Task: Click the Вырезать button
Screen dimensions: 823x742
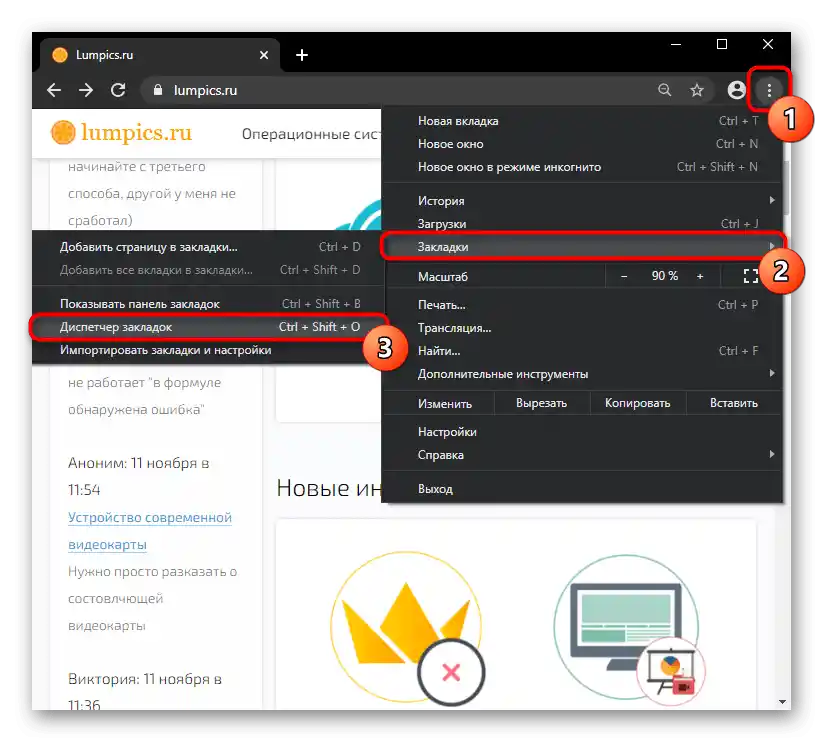Action: click(x=542, y=403)
